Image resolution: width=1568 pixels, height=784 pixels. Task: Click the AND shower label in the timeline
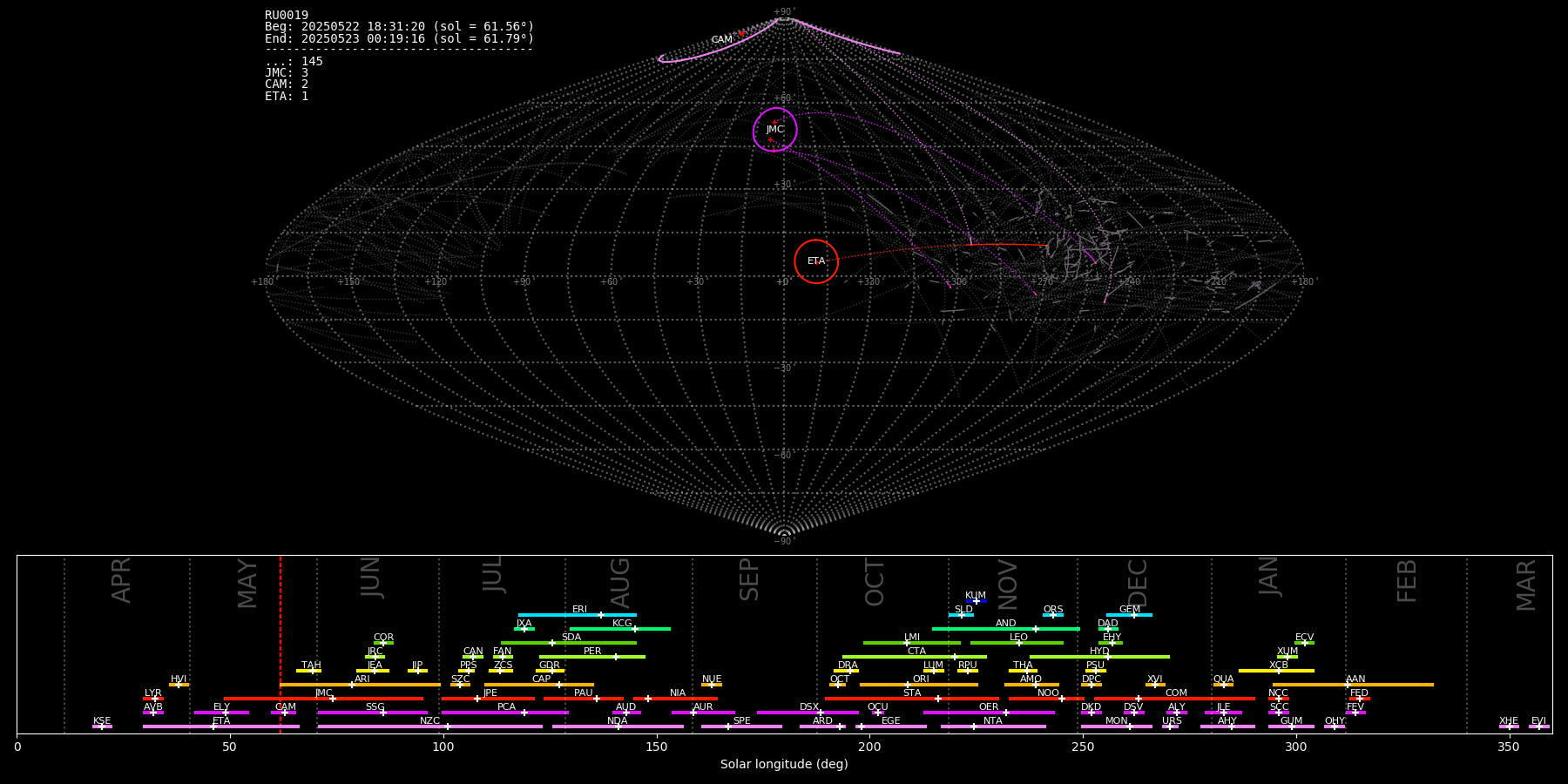click(1006, 624)
